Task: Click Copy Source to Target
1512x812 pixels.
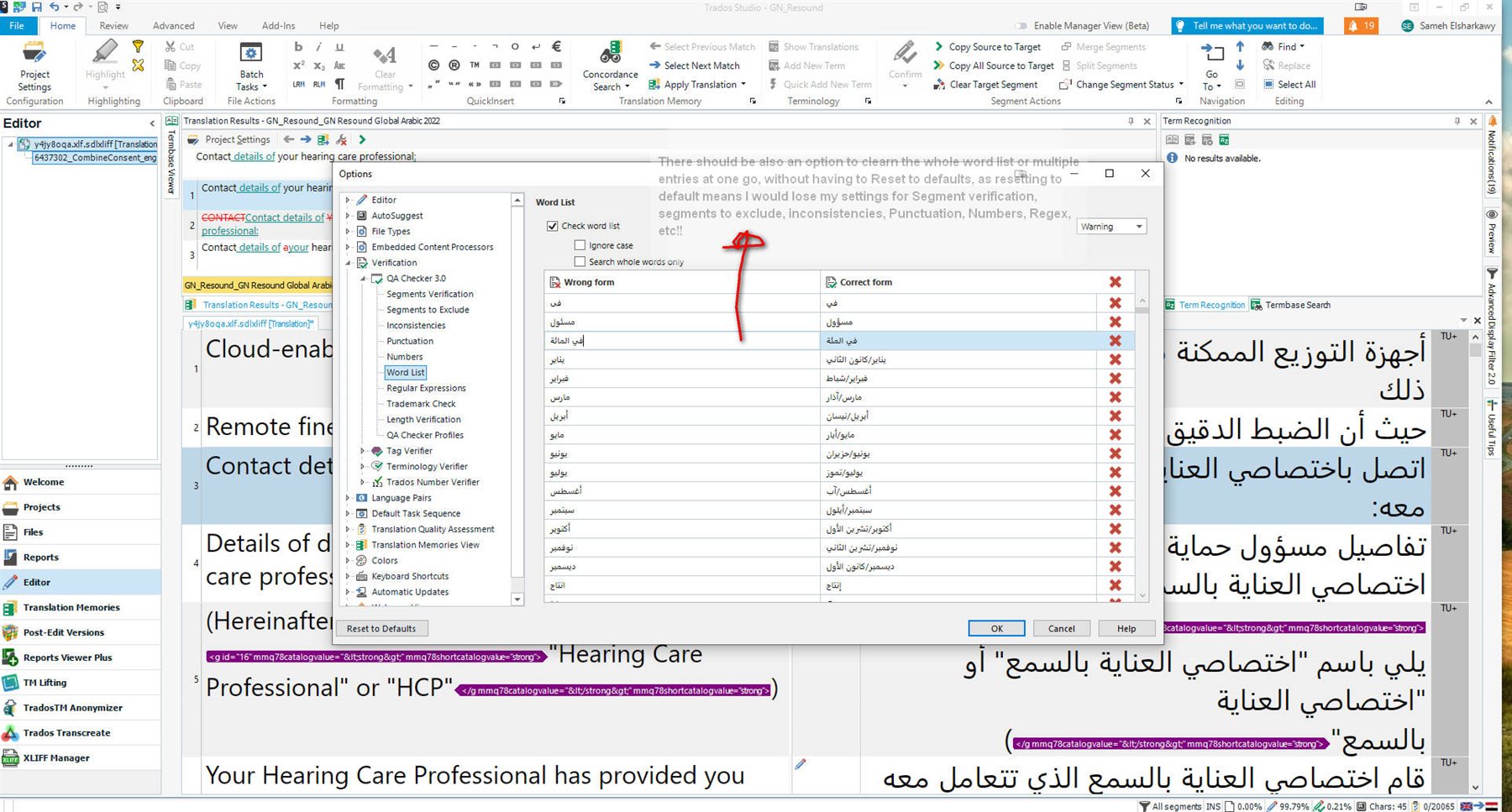Action: (987, 47)
